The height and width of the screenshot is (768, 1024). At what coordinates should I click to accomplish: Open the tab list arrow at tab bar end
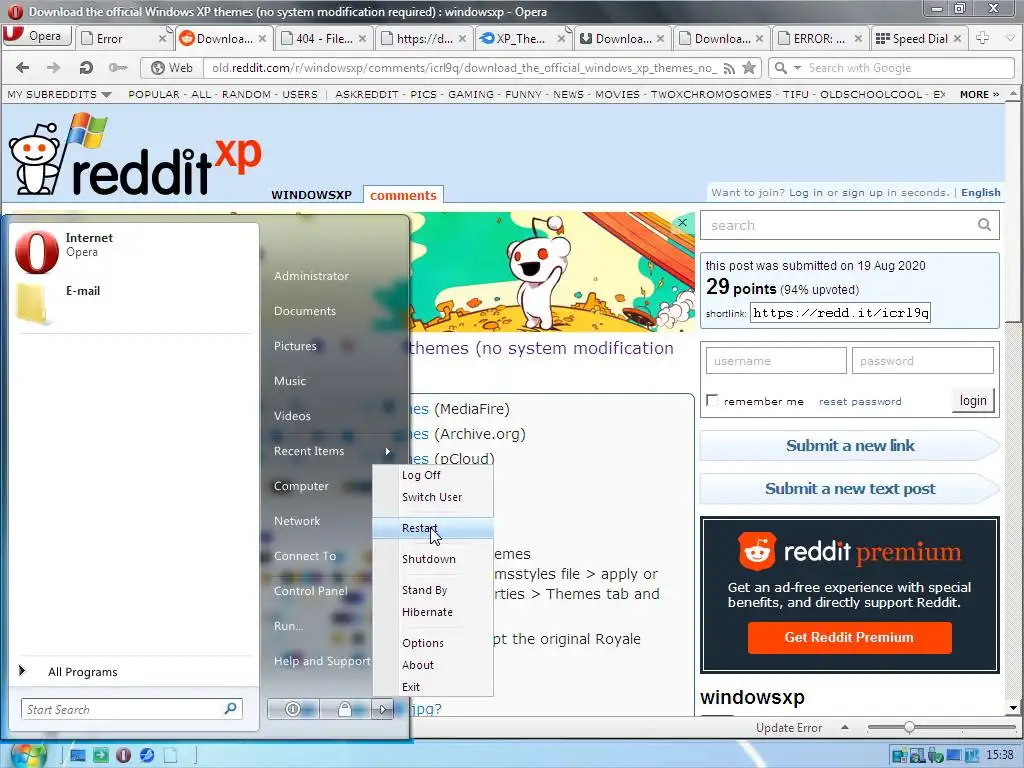(1010, 39)
